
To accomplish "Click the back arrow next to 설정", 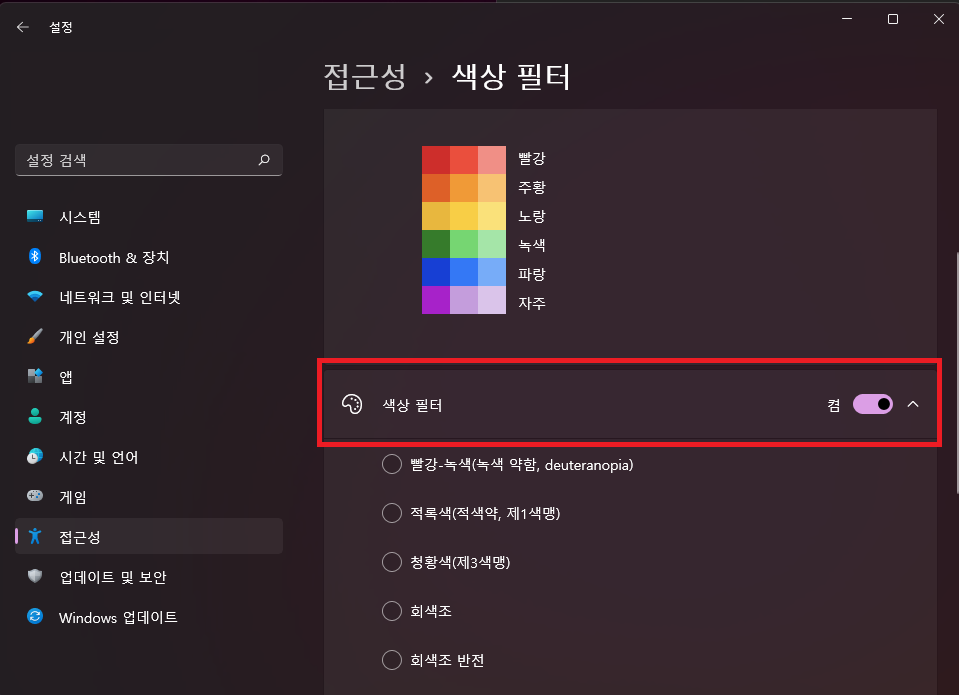I will pos(23,27).
